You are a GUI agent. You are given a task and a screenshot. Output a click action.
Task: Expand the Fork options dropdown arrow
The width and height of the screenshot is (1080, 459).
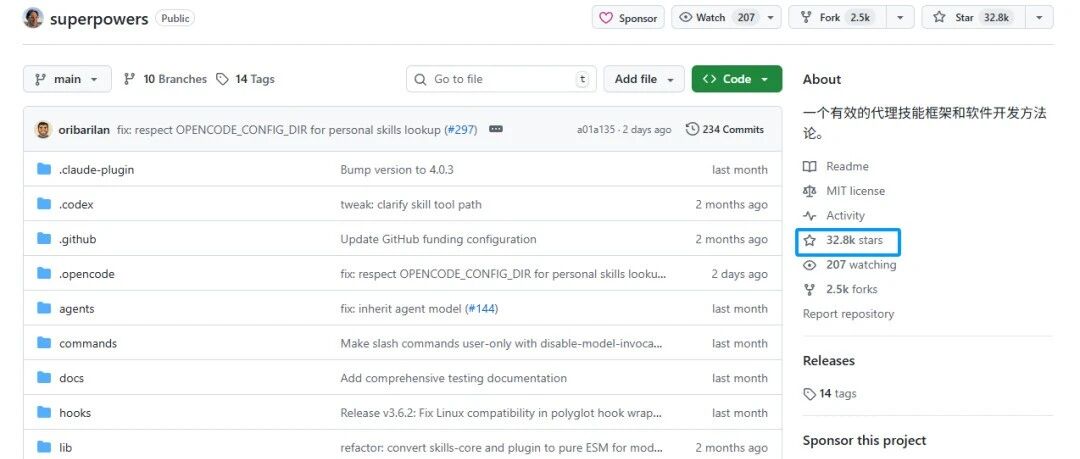(x=900, y=18)
